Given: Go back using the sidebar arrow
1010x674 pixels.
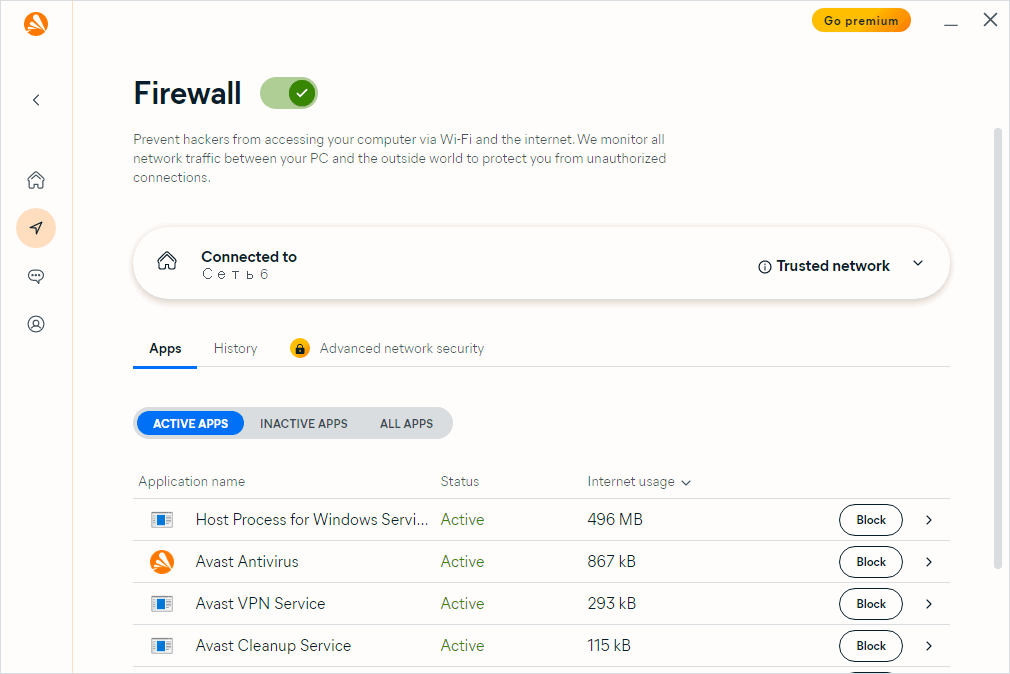Looking at the screenshot, I should pyautogui.click(x=36, y=100).
